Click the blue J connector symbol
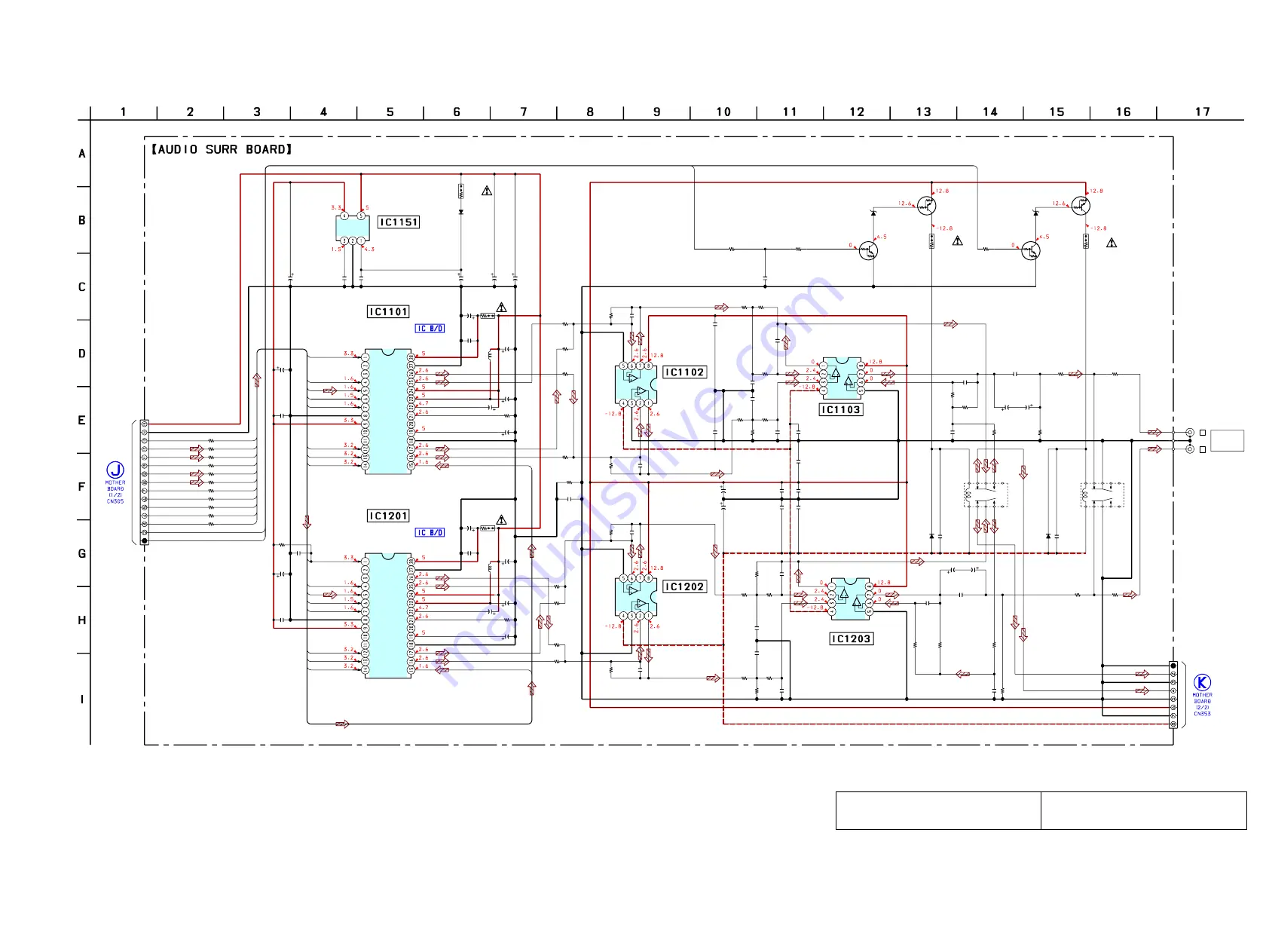The image size is (1266, 952). point(115,470)
